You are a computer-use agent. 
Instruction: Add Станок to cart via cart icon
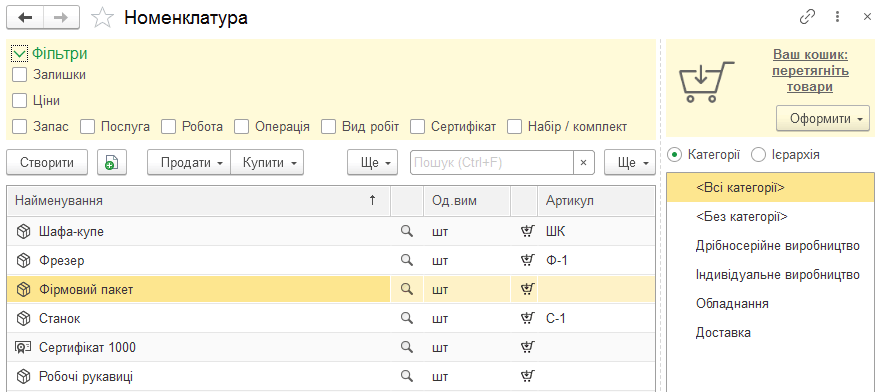[526, 318]
